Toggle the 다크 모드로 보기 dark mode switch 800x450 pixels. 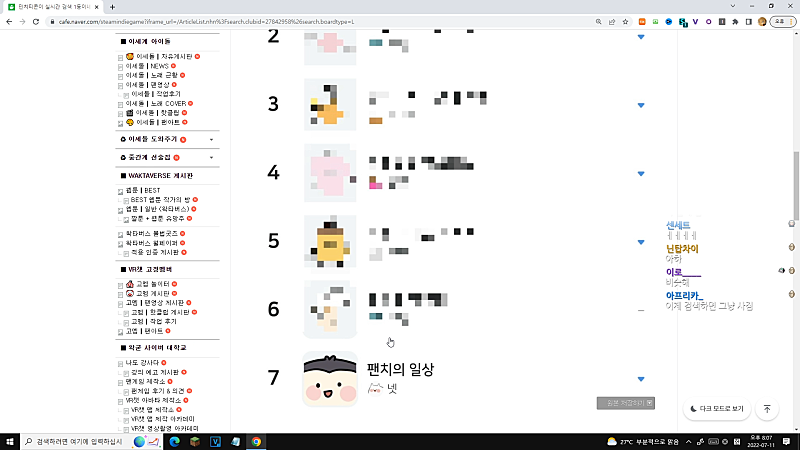point(717,409)
